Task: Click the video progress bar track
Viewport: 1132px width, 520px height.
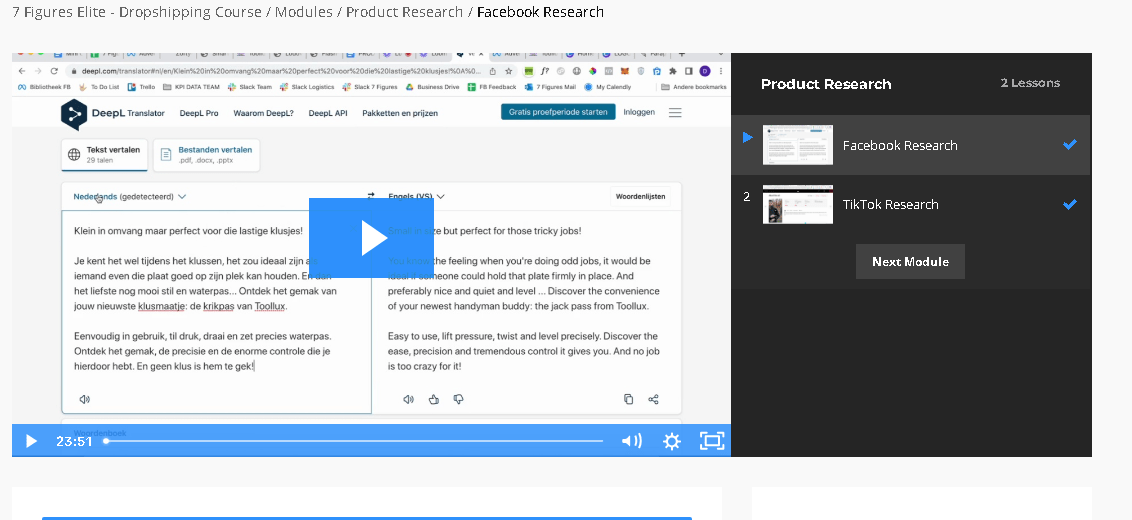Action: point(355,441)
